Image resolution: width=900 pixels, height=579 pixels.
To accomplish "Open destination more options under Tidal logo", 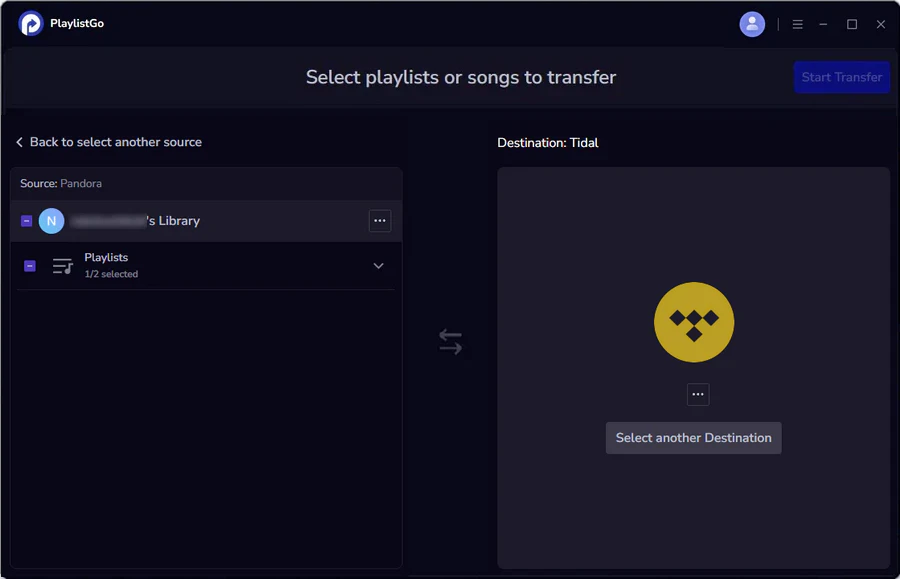I will point(698,394).
